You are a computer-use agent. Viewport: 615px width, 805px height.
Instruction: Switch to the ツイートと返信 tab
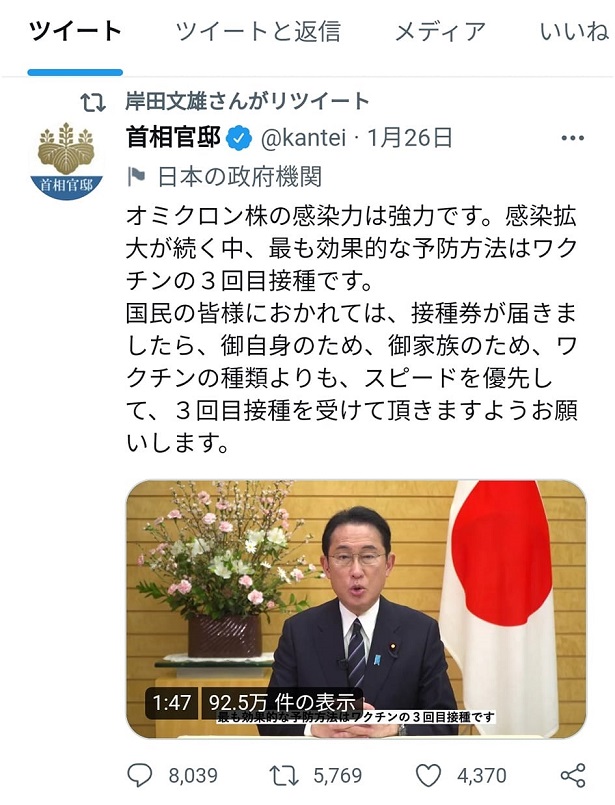[258, 32]
